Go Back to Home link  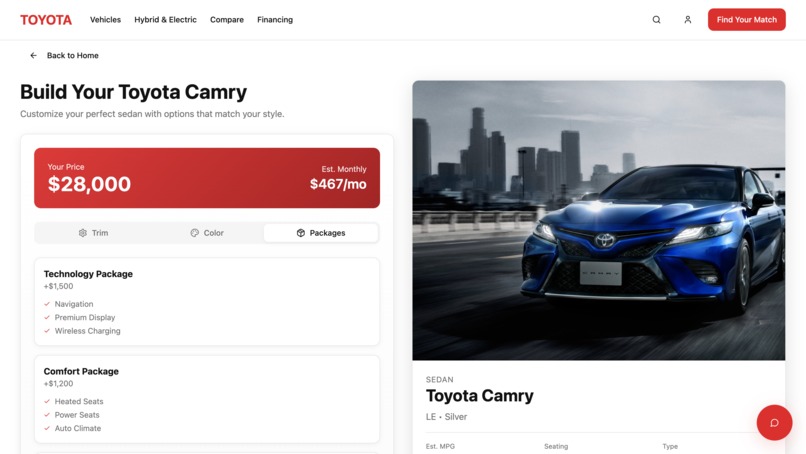point(72,55)
